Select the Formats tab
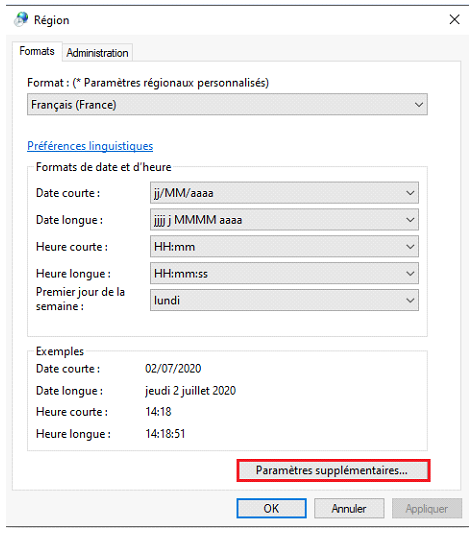Viewport: 476px width, 533px height. (37, 51)
